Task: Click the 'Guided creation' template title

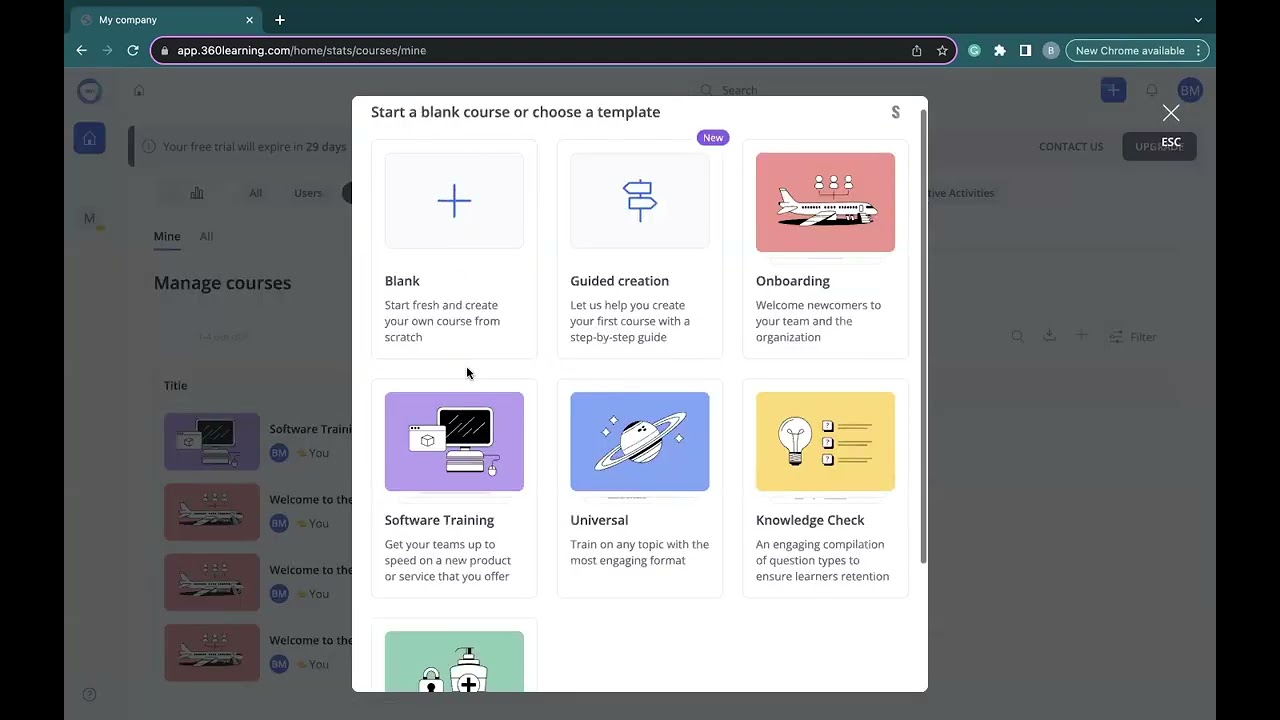Action: click(x=620, y=281)
